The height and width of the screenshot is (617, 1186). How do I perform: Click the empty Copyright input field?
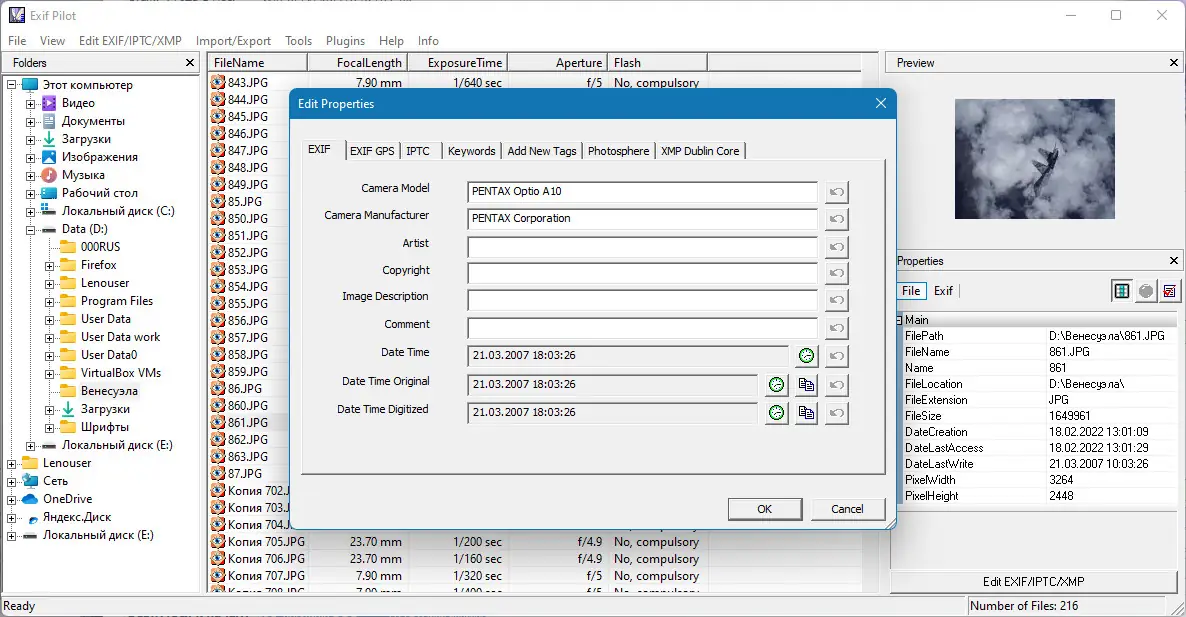click(642, 273)
